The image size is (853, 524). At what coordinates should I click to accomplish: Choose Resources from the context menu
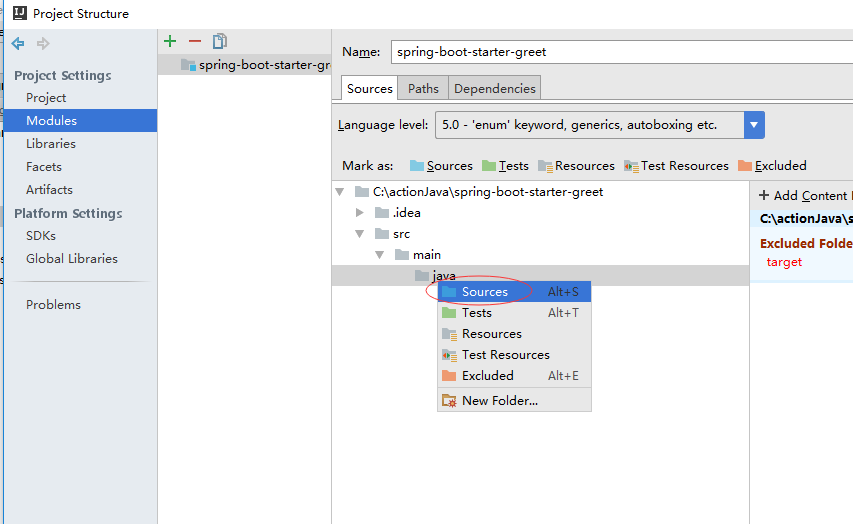click(514, 334)
